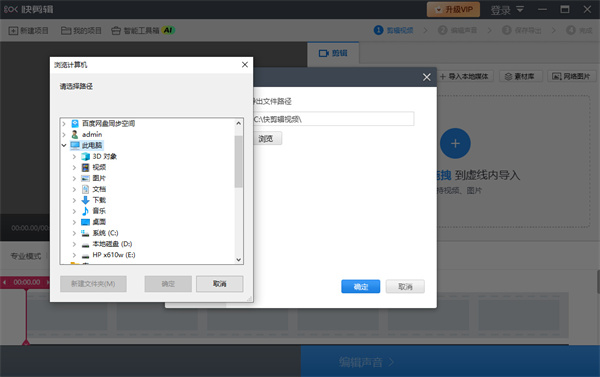Close the 浏览计算机 dialog
Image resolution: width=600 pixels, height=377 pixels.
point(245,65)
